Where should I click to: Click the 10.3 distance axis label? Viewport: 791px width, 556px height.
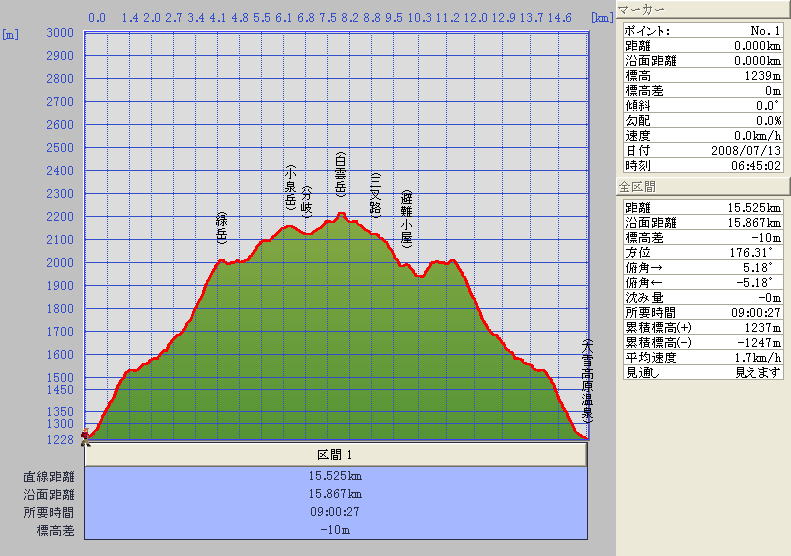coord(420,18)
